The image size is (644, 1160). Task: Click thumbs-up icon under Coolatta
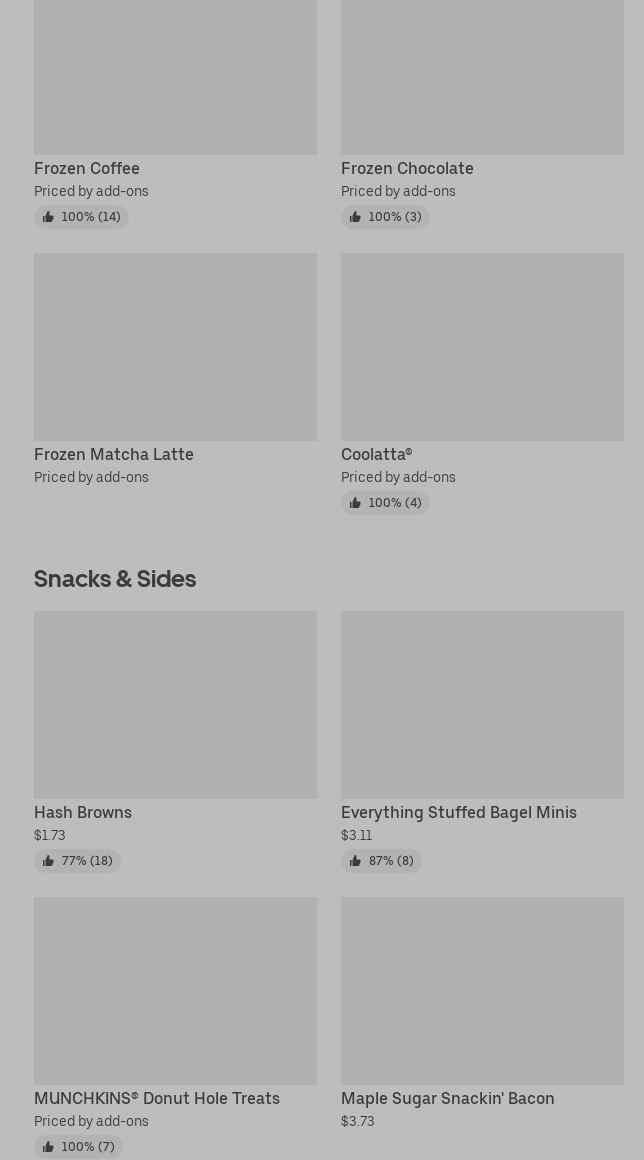click(x=355, y=503)
